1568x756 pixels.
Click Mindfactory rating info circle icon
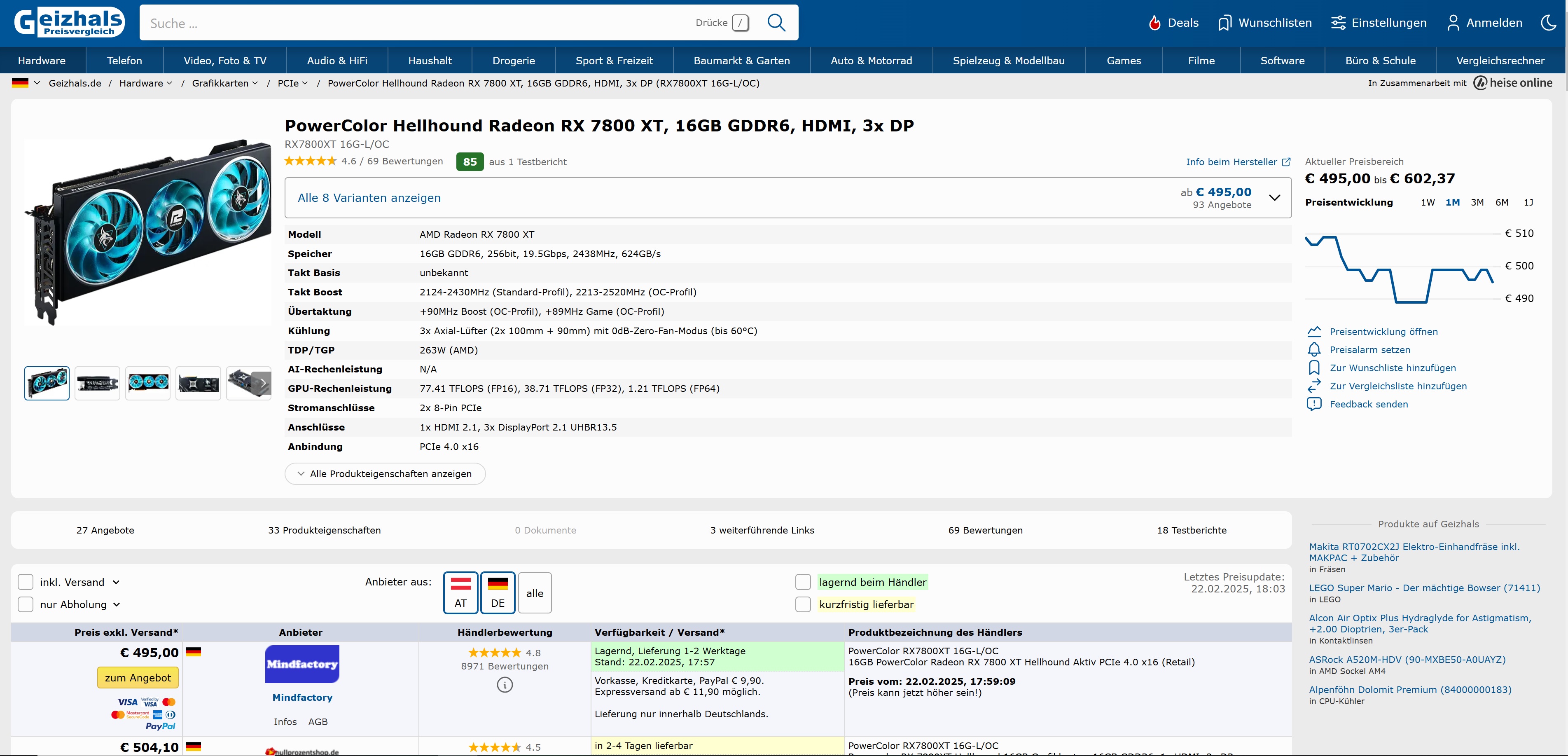click(x=505, y=685)
